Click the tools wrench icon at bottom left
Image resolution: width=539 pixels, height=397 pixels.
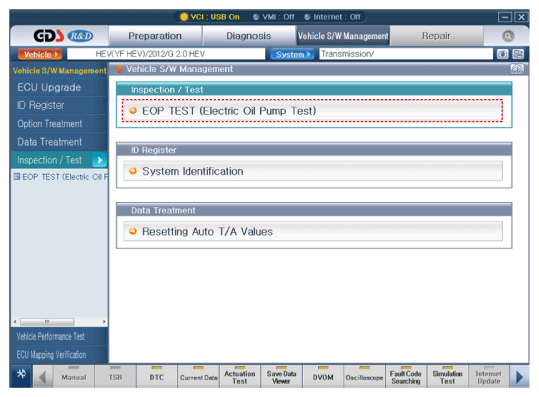click(x=21, y=374)
